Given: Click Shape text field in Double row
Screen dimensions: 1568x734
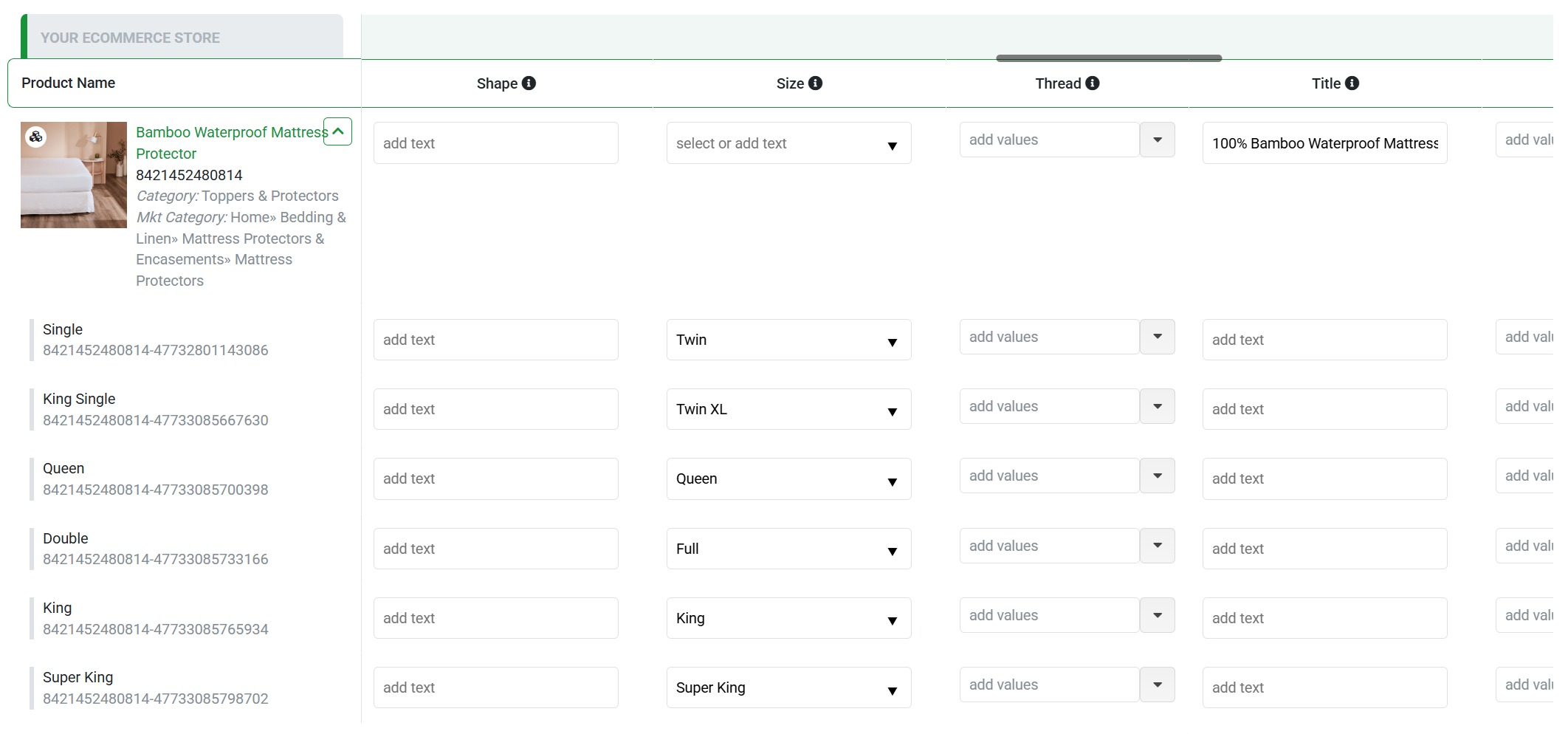Looking at the screenshot, I should (496, 549).
